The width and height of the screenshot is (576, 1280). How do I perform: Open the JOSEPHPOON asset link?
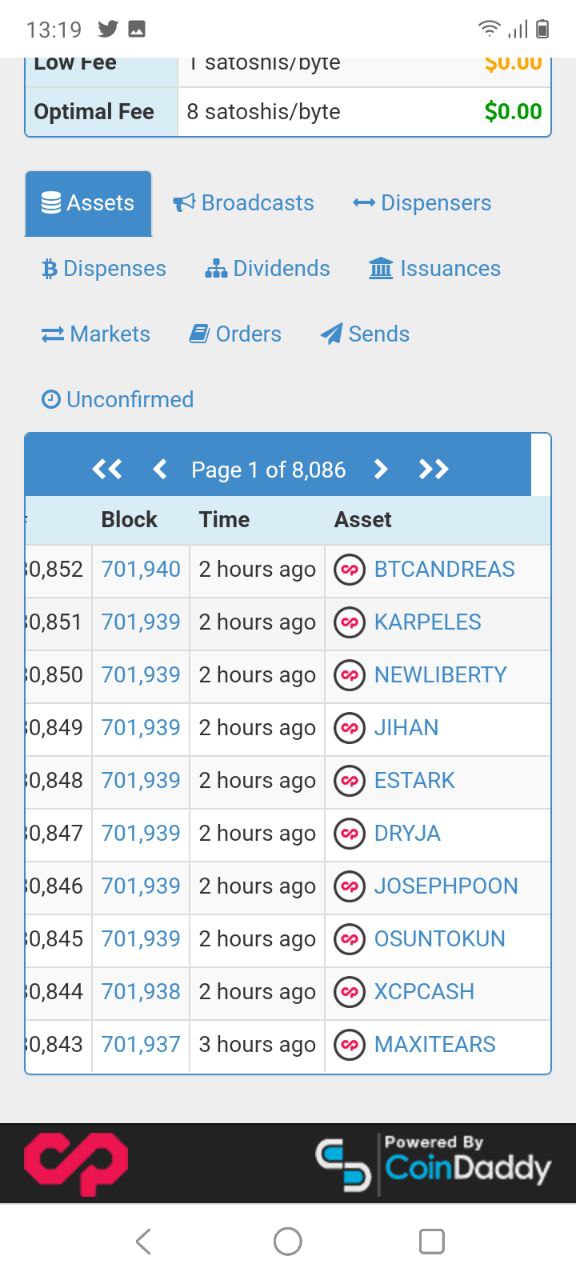[x=446, y=886]
